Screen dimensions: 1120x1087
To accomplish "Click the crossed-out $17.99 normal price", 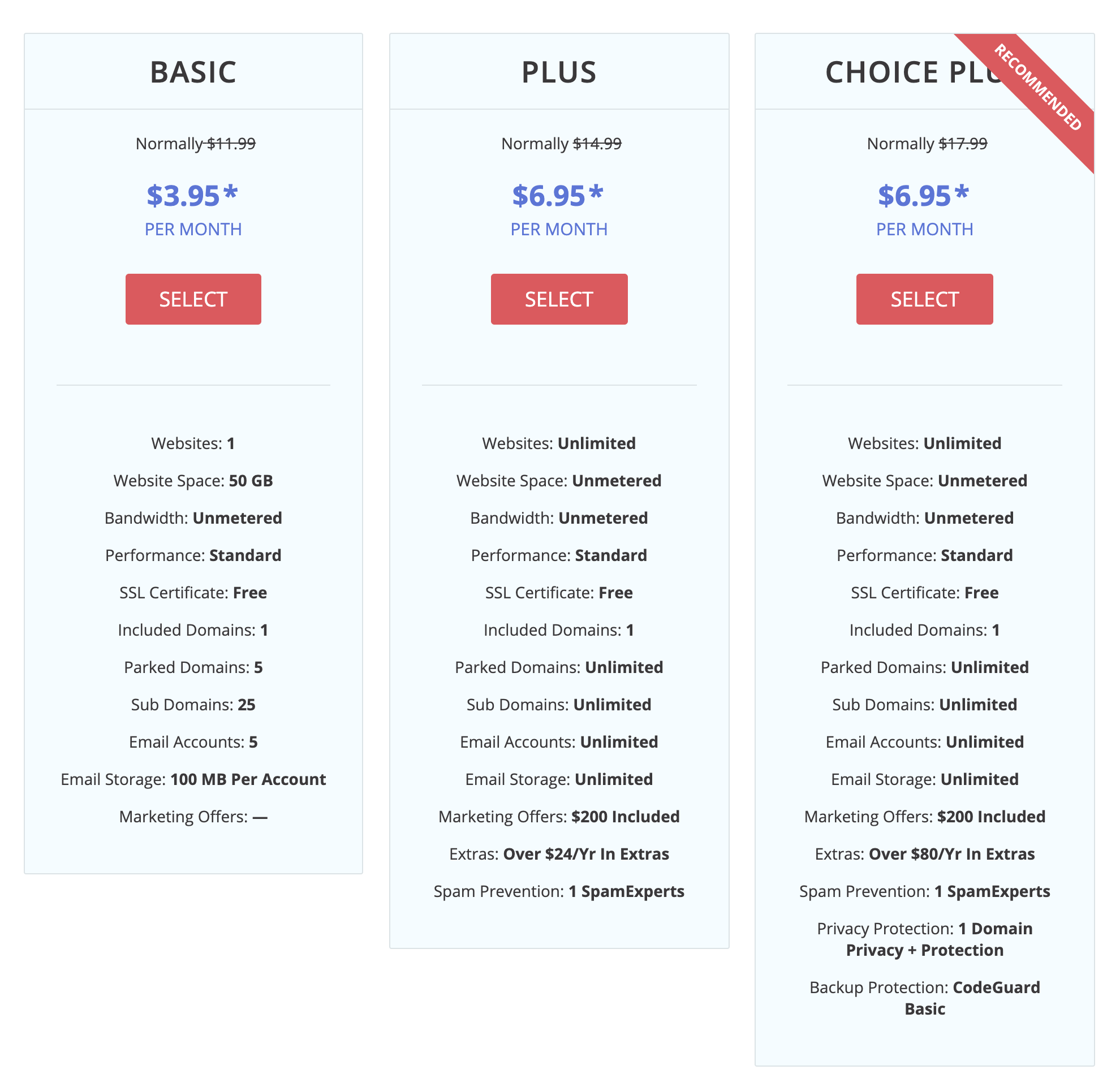I will pyautogui.click(x=963, y=144).
